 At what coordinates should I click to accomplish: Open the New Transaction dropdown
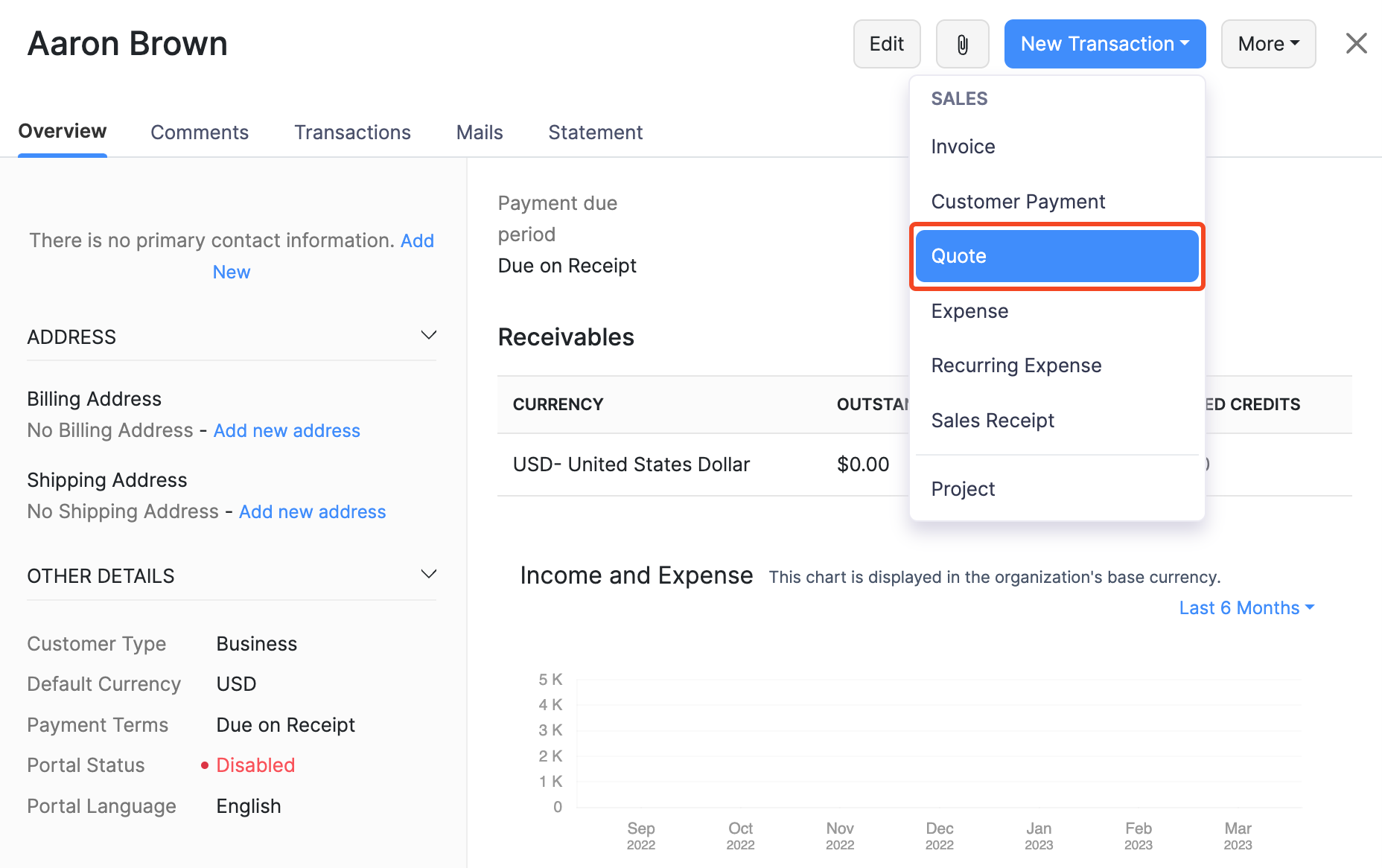point(1104,44)
